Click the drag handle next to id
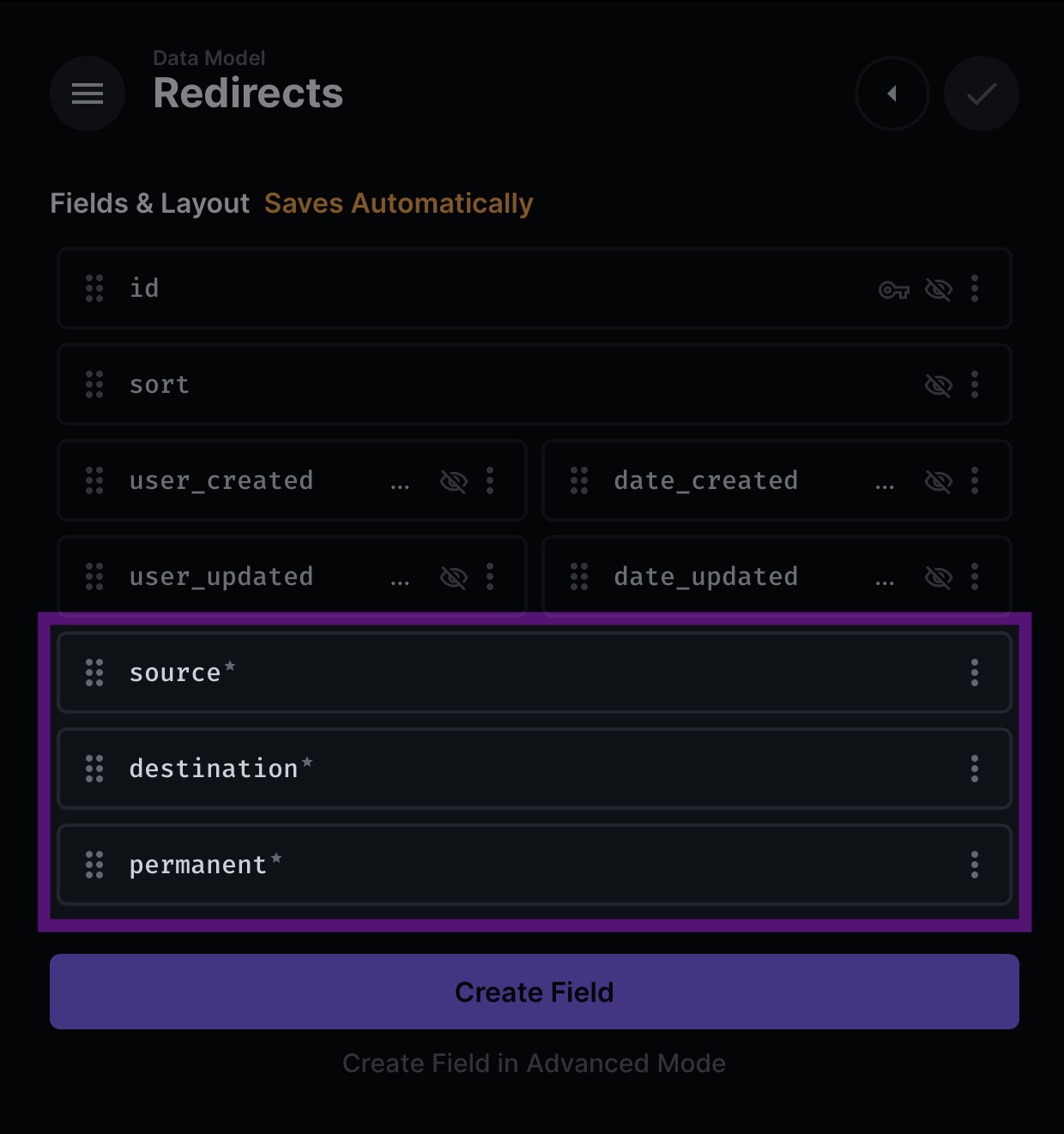Screen dimensions: 1064x1134 coord(94,289)
